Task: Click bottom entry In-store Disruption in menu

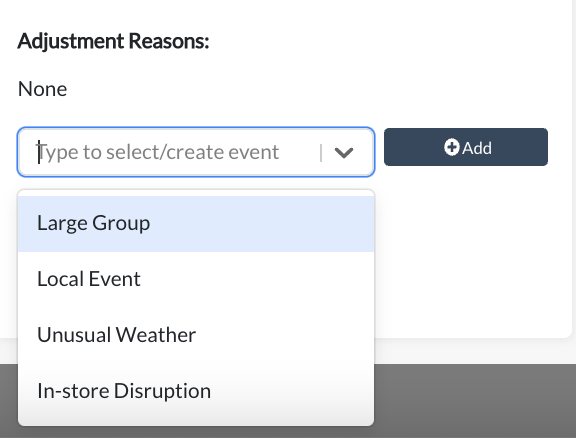Action: [x=196, y=391]
